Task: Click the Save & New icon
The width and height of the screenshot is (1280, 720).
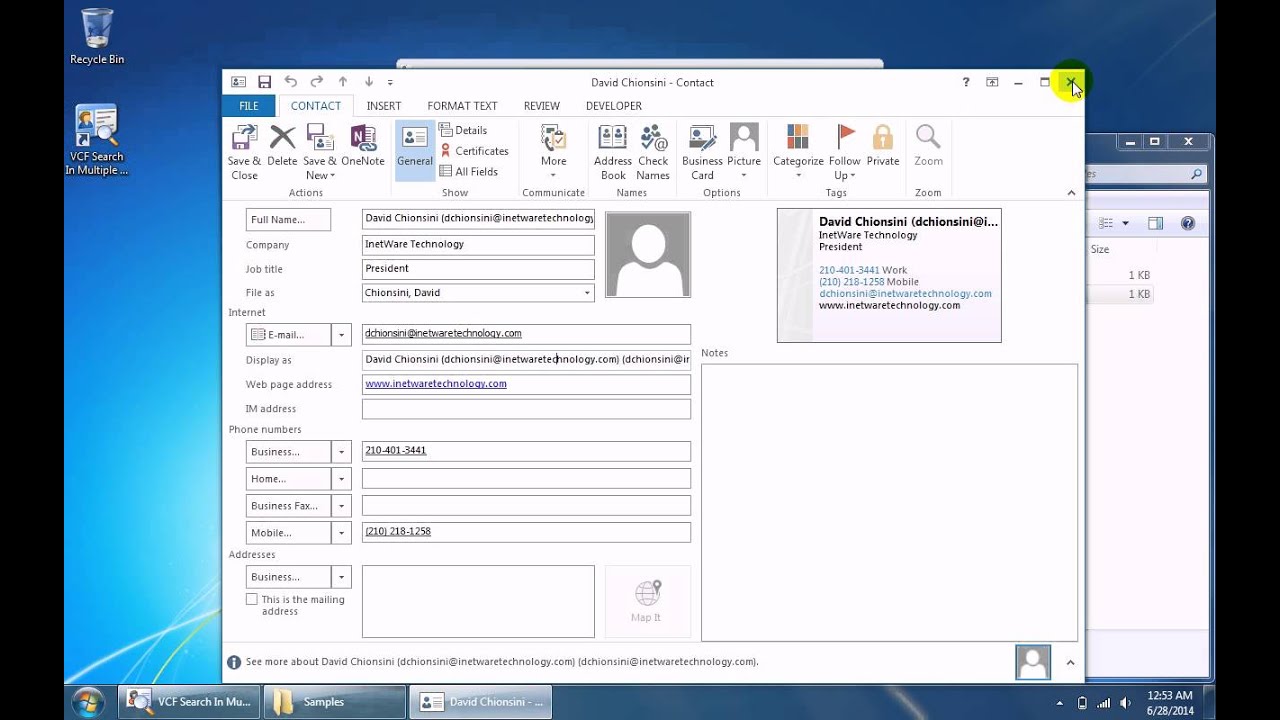Action: [x=320, y=152]
